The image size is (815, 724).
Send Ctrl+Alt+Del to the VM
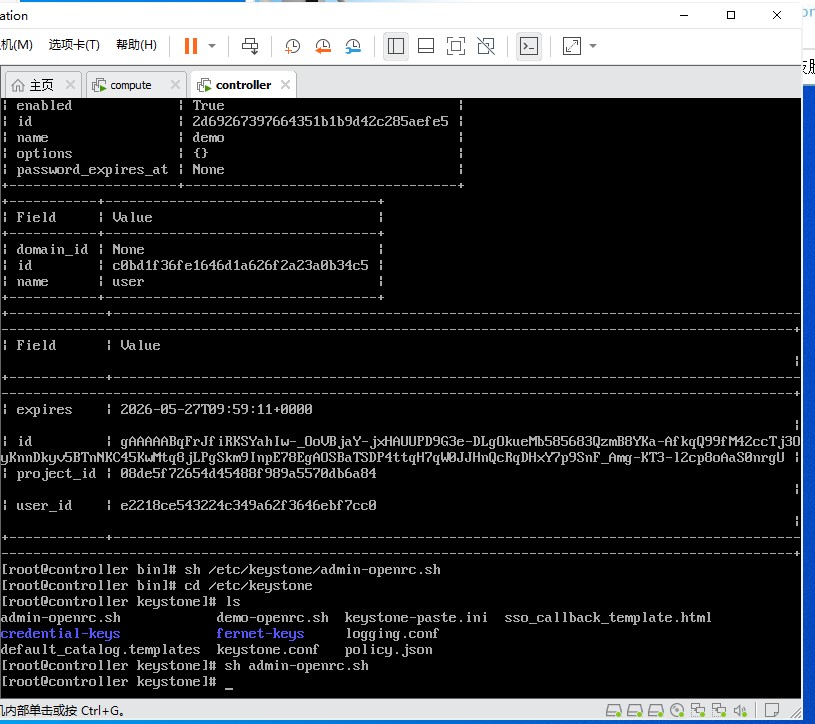250,46
